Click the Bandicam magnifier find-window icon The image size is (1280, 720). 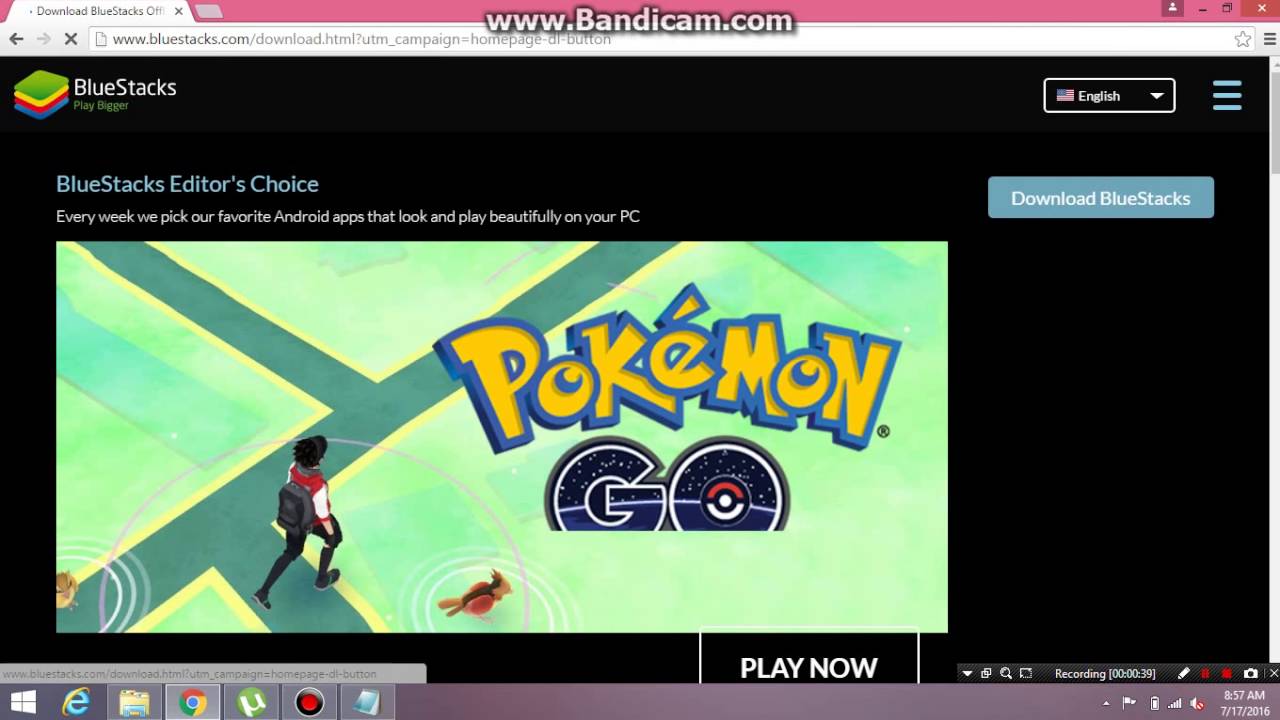tap(1006, 674)
